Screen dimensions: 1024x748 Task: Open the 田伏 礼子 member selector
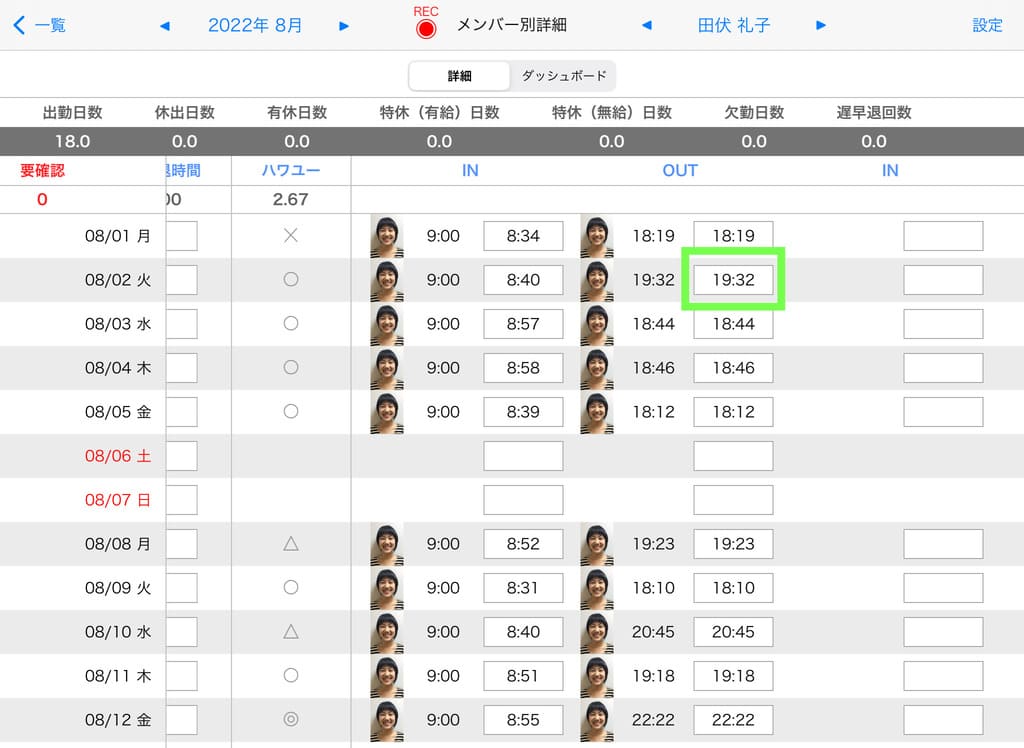pyautogui.click(x=733, y=26)
